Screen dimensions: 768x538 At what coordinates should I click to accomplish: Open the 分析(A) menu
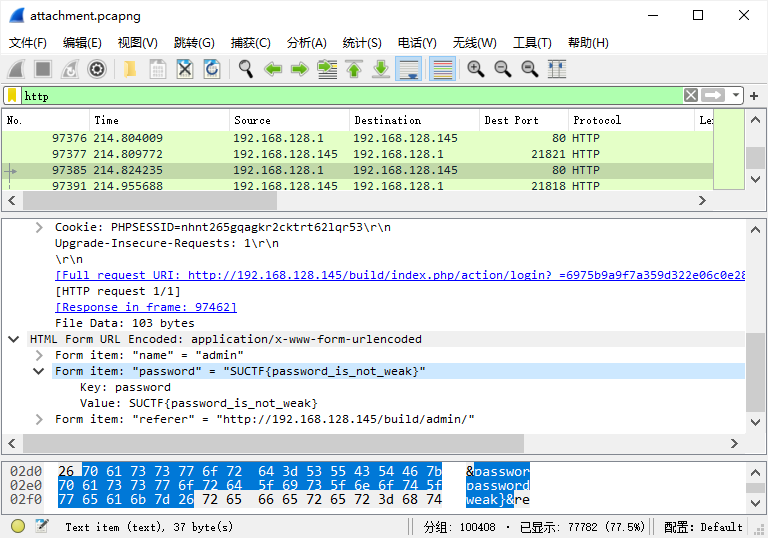click(x=306, y=43)
